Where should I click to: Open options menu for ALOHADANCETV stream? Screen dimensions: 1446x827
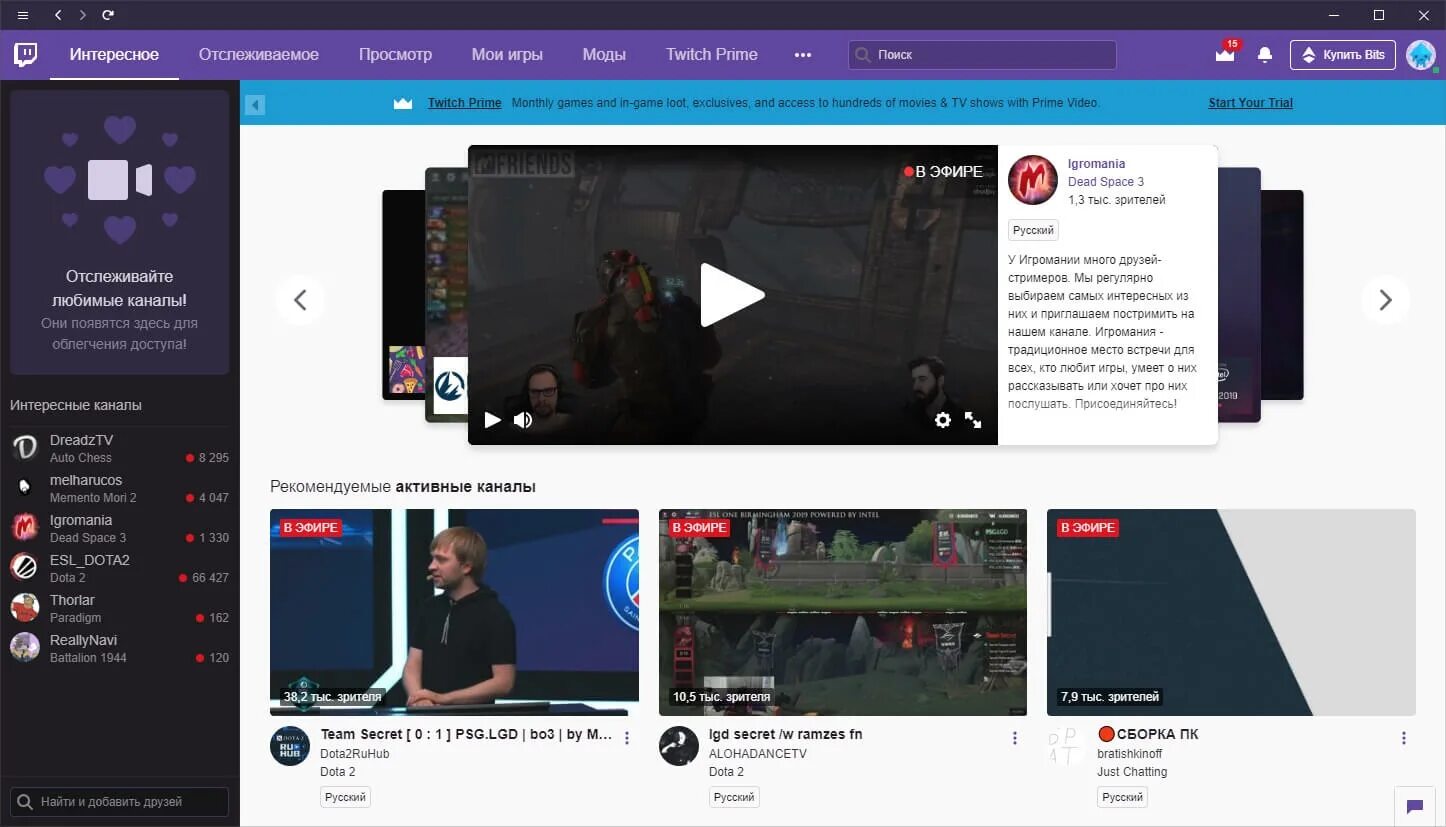[1015, 738]
